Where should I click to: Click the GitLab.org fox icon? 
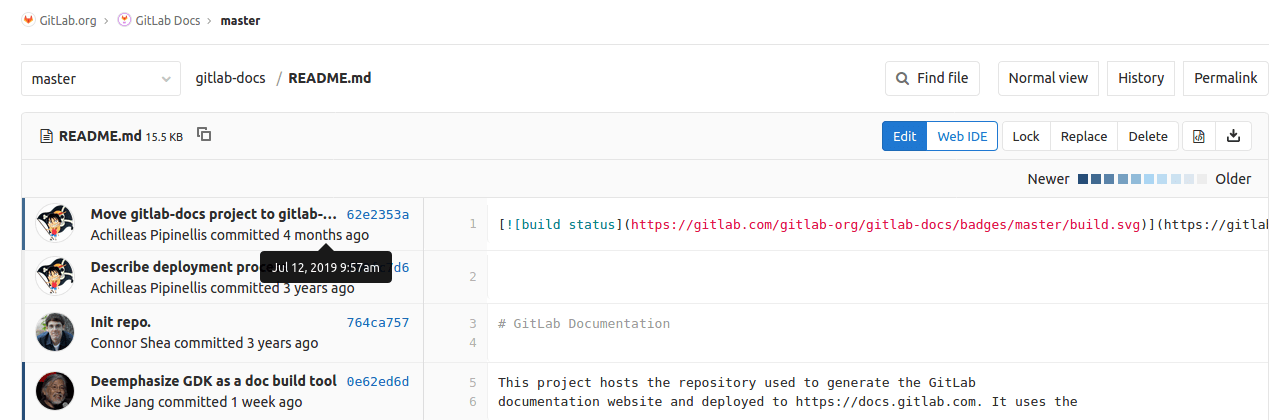28,20
